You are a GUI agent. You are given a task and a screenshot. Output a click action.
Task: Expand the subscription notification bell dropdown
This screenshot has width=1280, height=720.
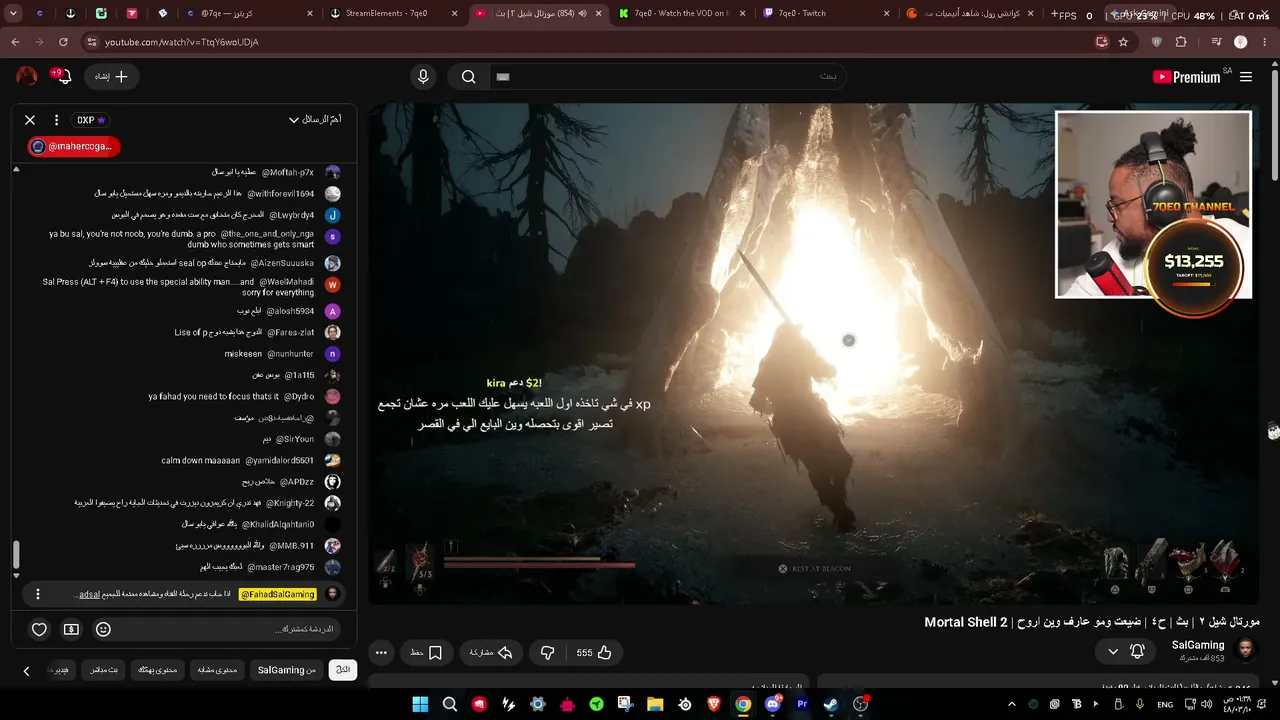point(1125,652)
